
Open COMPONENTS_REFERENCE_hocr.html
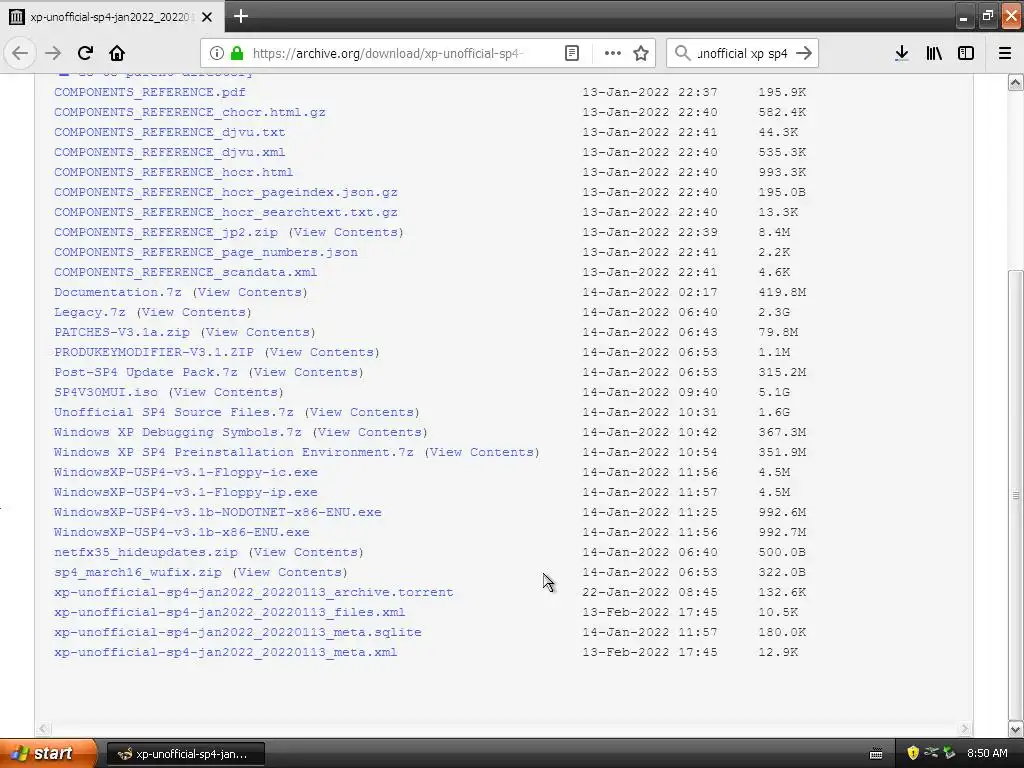[174, 172]
